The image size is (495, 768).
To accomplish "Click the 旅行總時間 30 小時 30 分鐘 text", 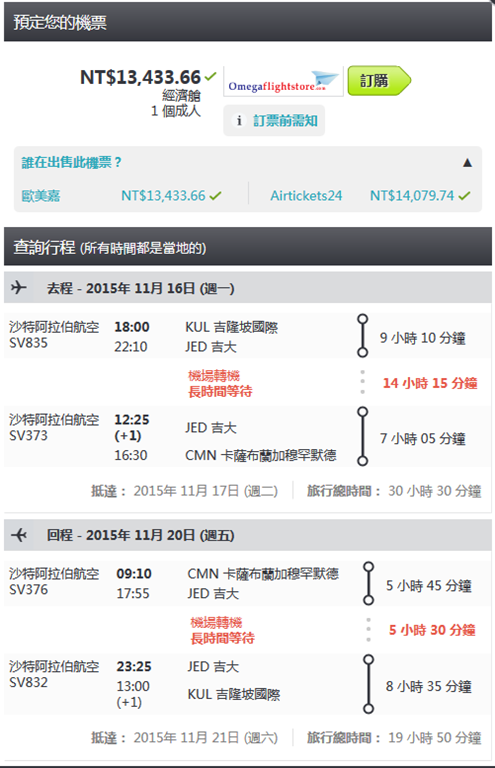I will [394, 491].
